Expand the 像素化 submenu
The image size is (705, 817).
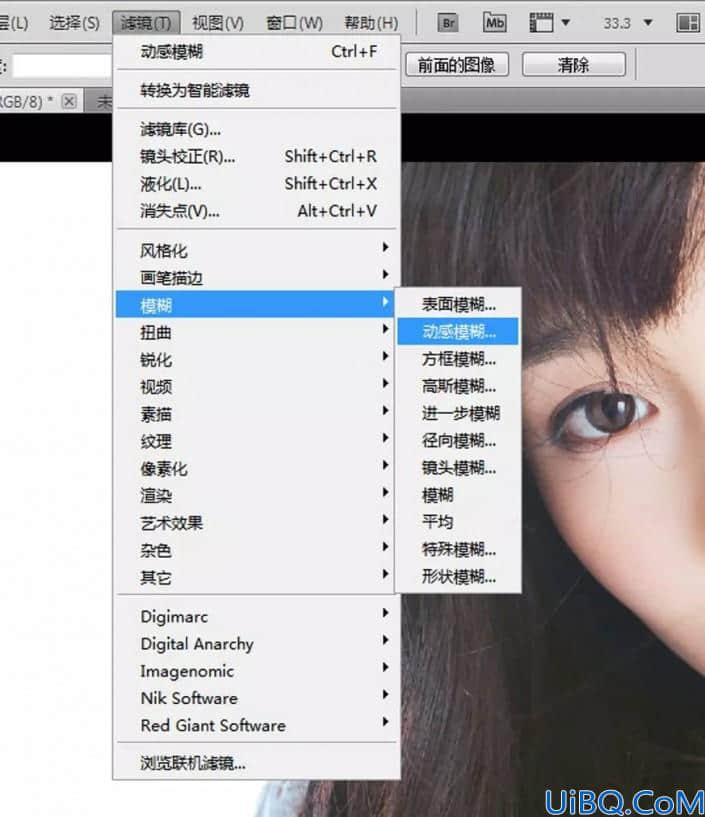coord(257,468)
